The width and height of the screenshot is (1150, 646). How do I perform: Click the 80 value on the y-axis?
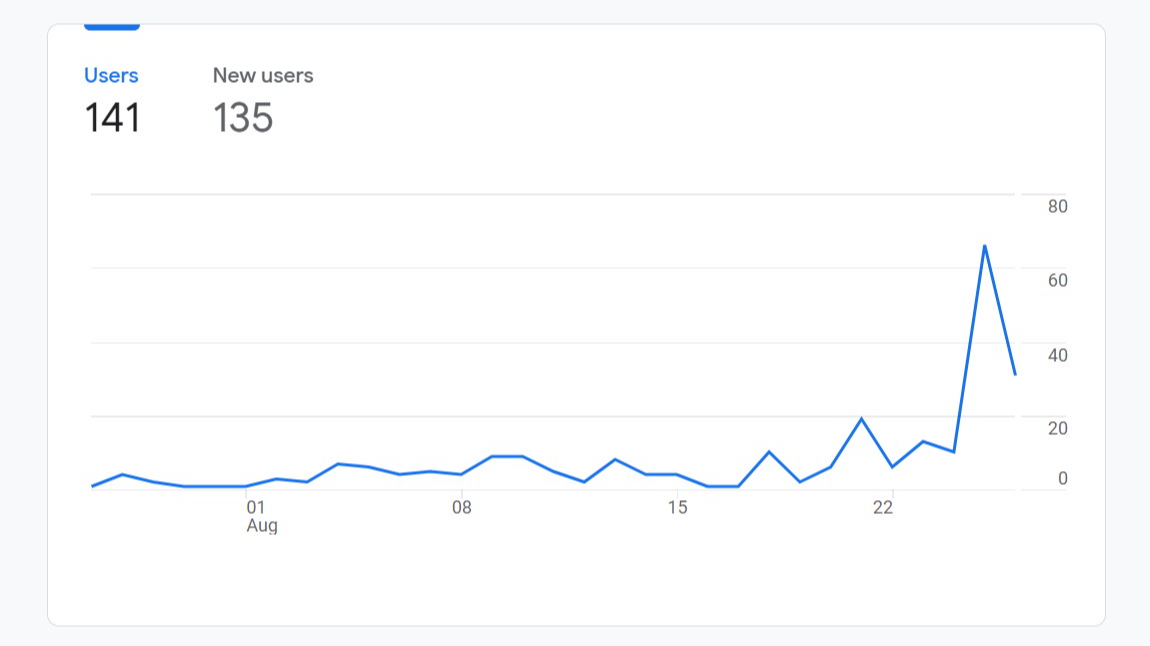(1058, 207)
